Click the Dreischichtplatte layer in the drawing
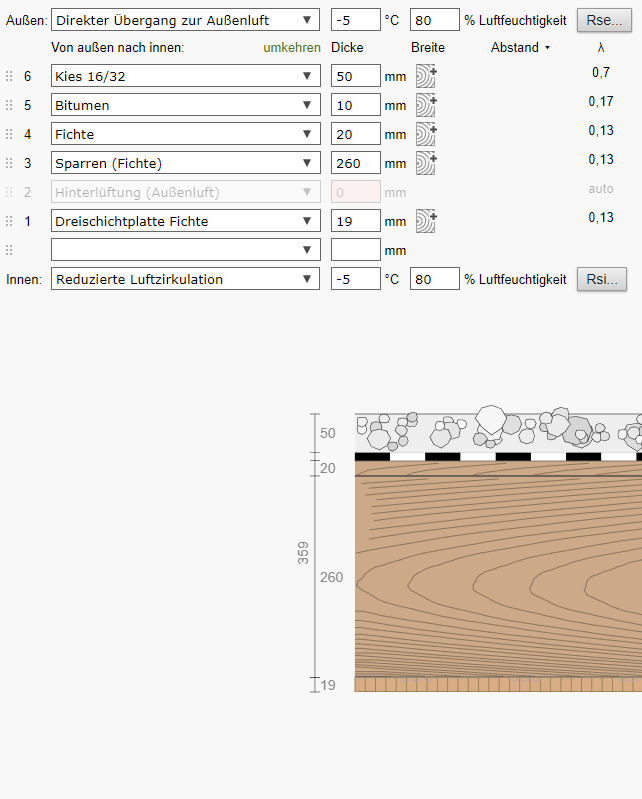 (x=498, y=684)
